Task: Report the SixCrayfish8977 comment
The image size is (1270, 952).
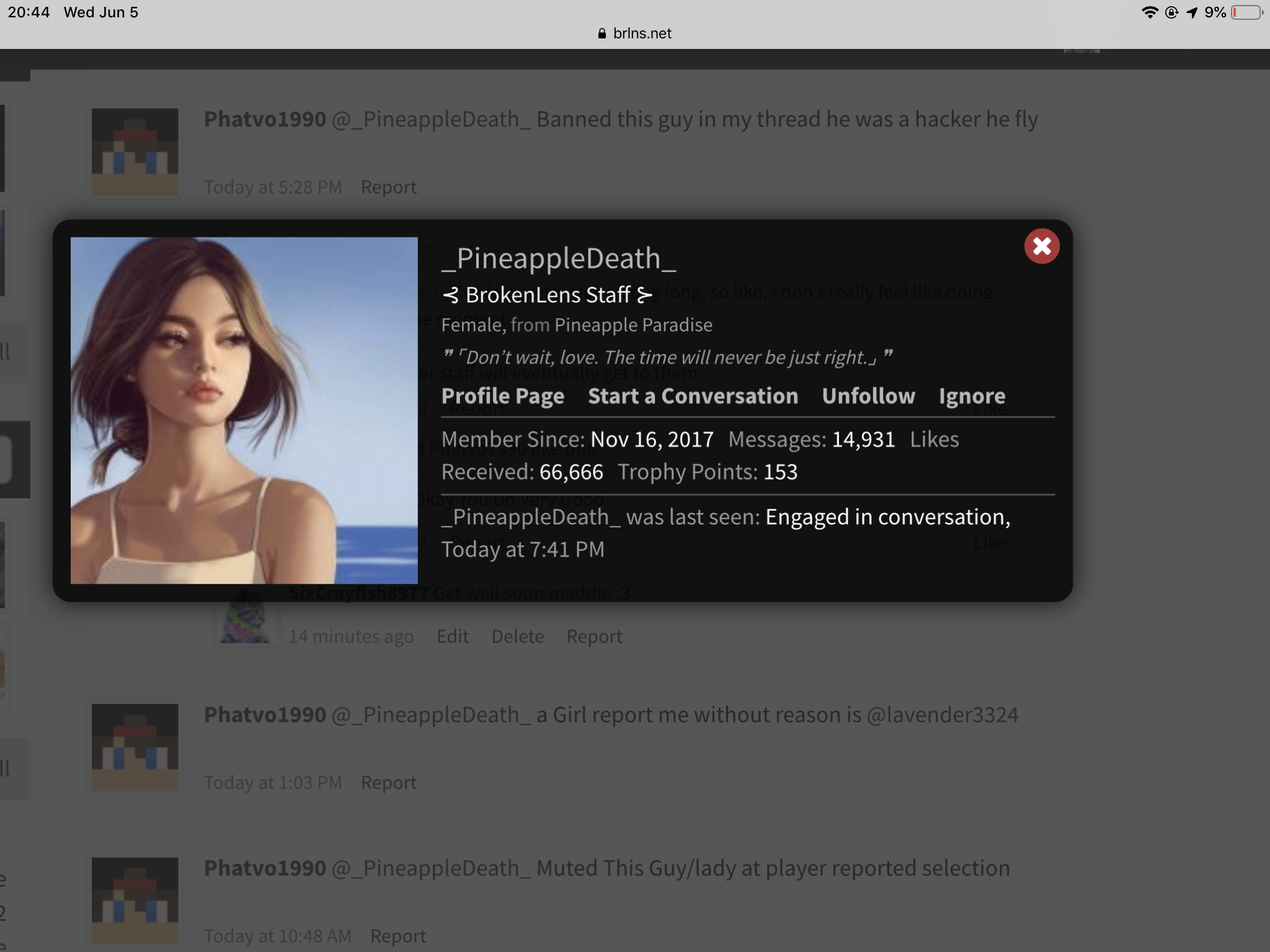Action: (594, 637)
